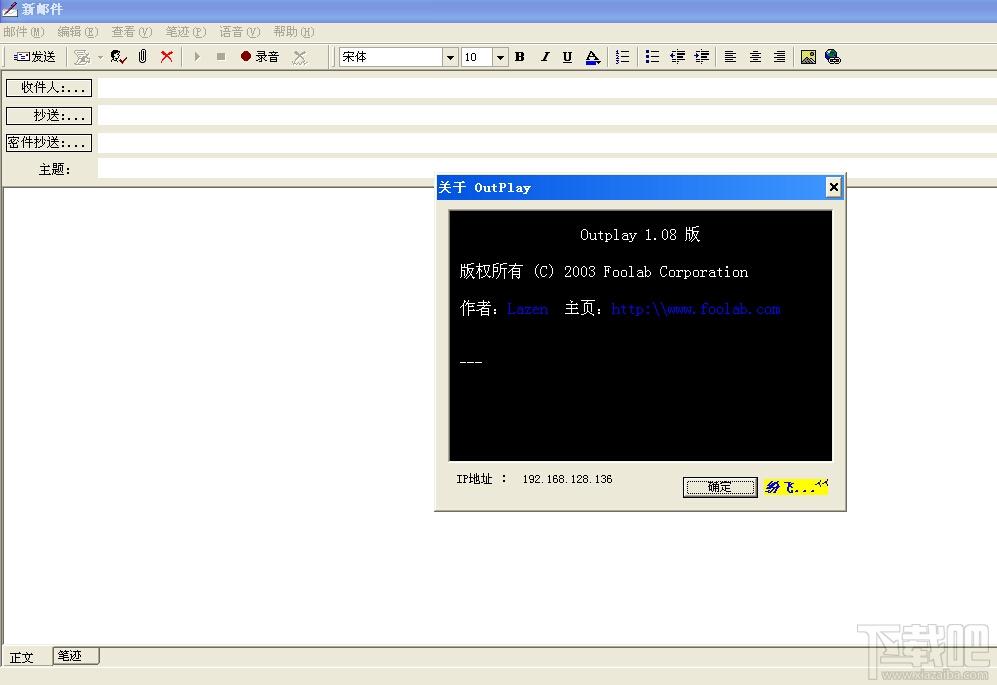Open the 宋体 font name dropdown
Image resolution: width=997 pixels, height=685 pixels.
click(x=450, y=57)
